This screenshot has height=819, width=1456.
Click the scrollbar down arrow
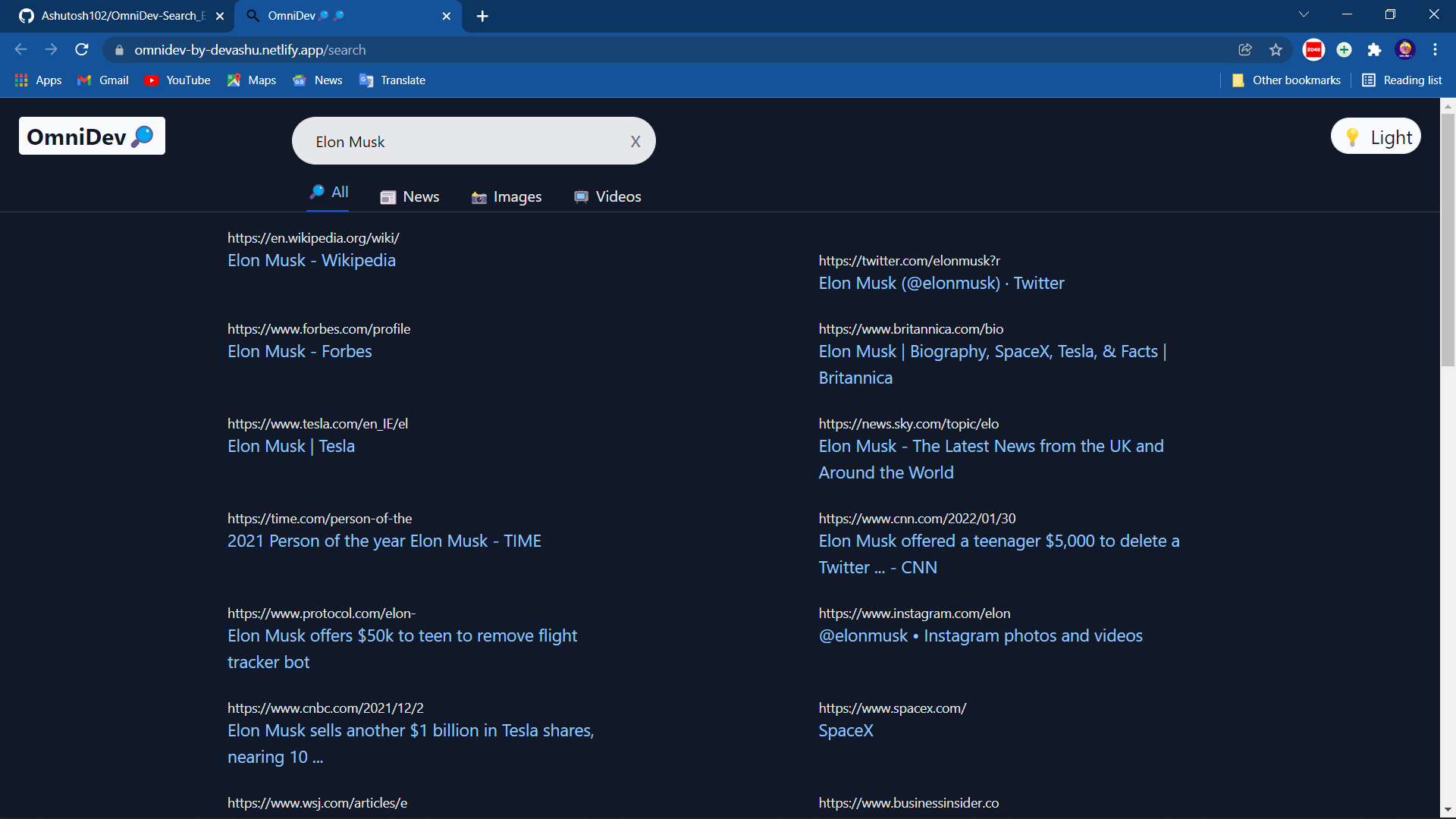(x=1448, y=810)
